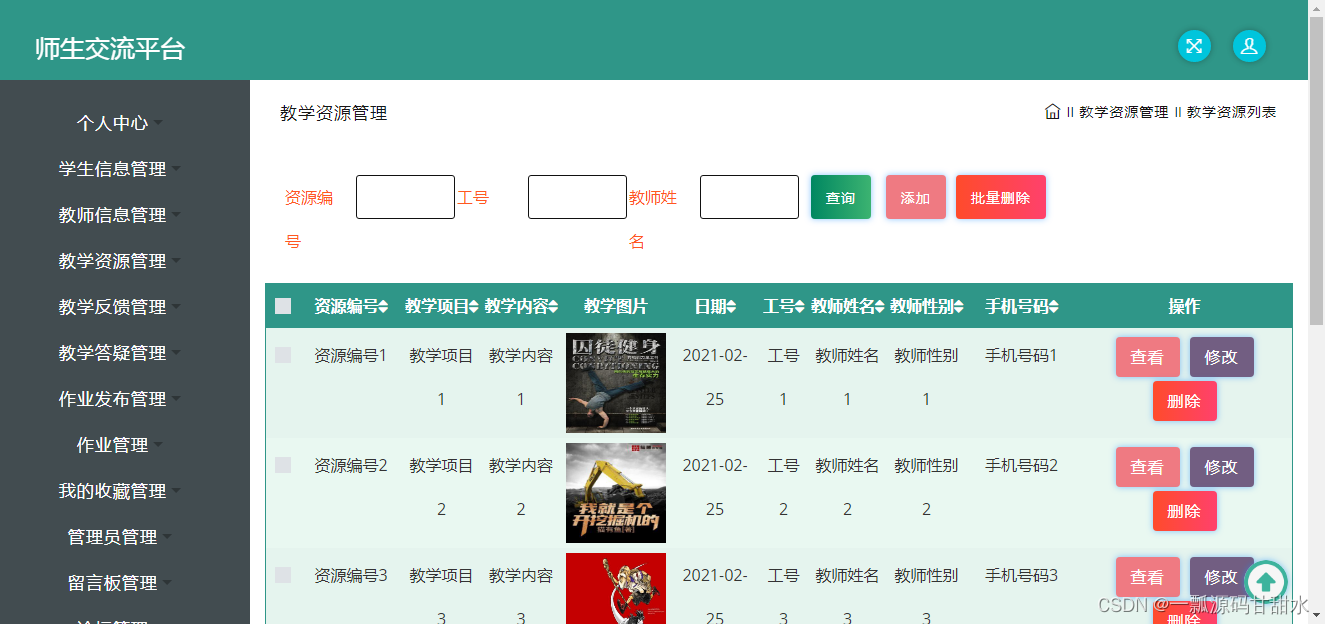Click the 手机号码1 cell
Viewport: 1325px width, 624px height.
coord(1021,355)
